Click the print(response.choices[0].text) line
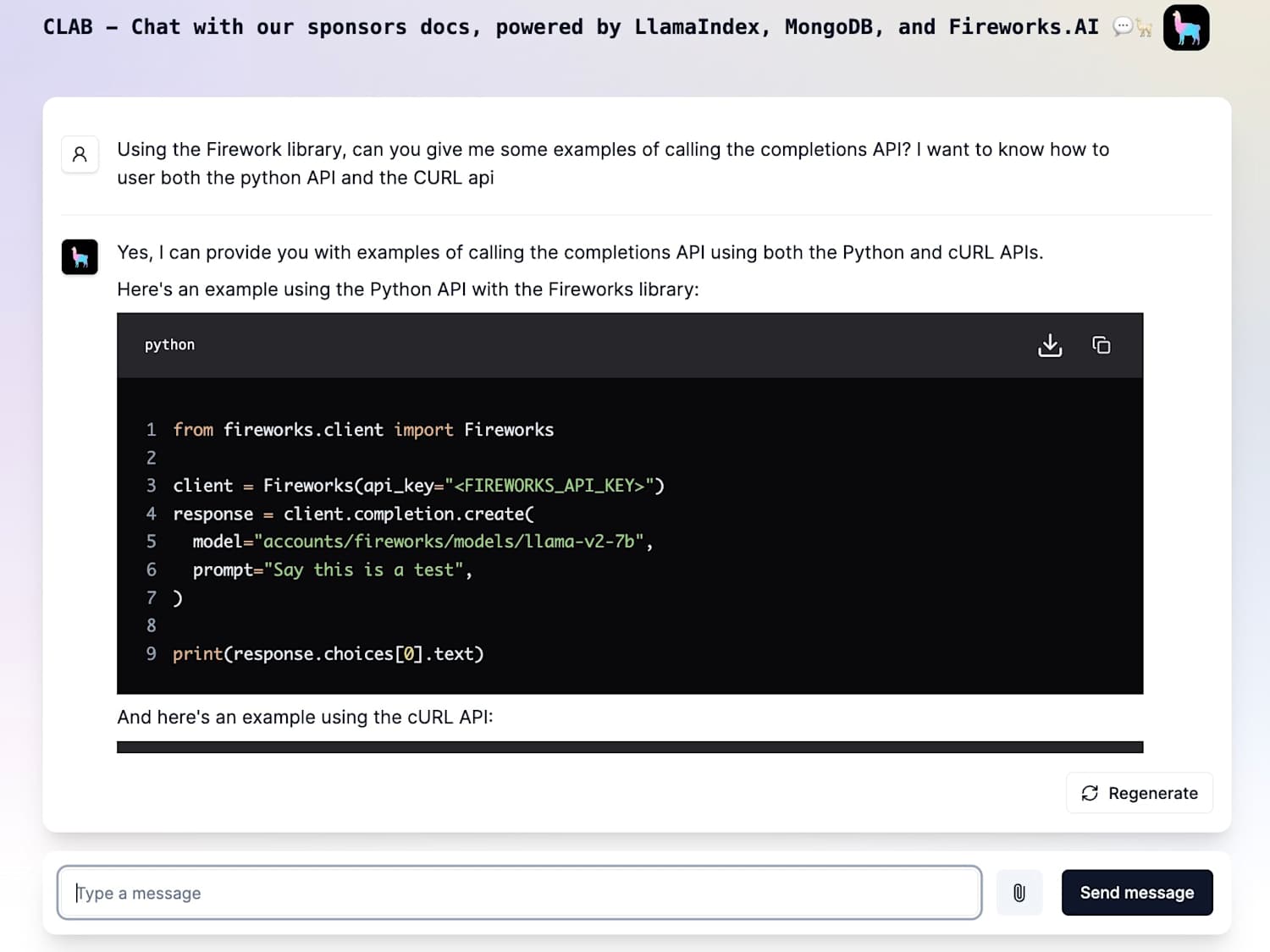Screen dimensions: 1270x952 (329, 654)
